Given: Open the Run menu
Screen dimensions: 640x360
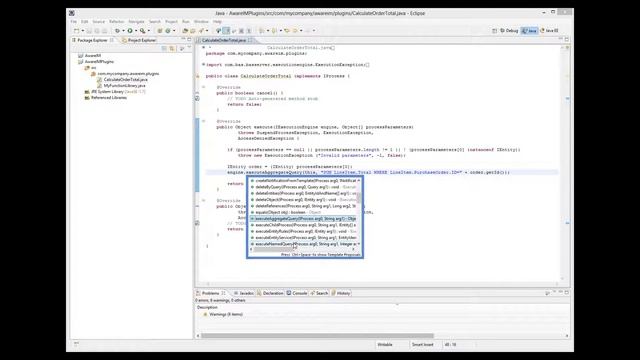Looking at the screenshot, I should pyautogui.click(x=186, y=22).
